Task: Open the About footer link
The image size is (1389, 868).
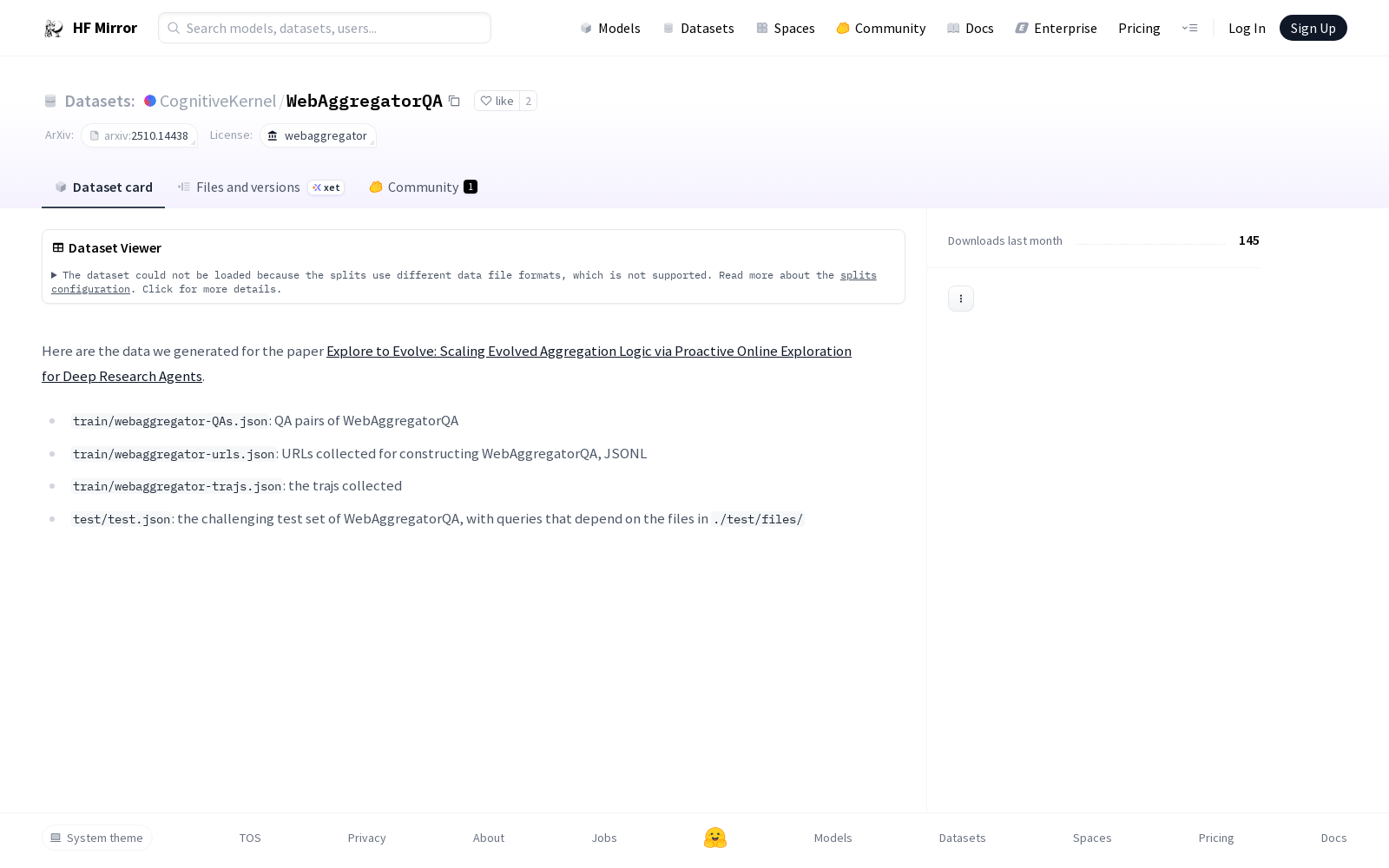Action: click(489, 838)
